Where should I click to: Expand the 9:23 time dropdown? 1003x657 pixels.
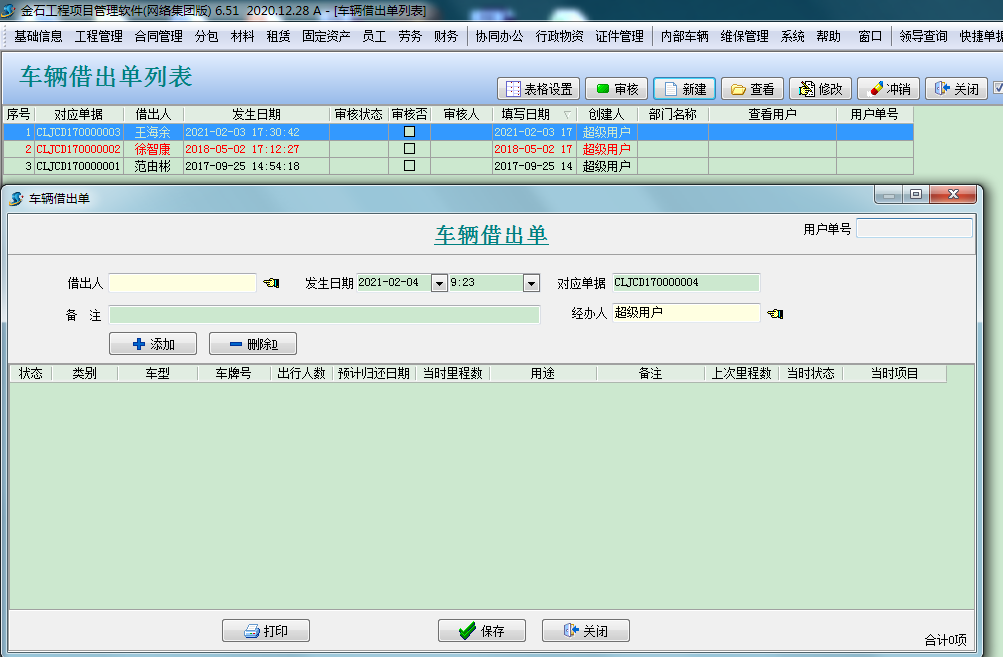pyautogui.click(x=531, y=283)
